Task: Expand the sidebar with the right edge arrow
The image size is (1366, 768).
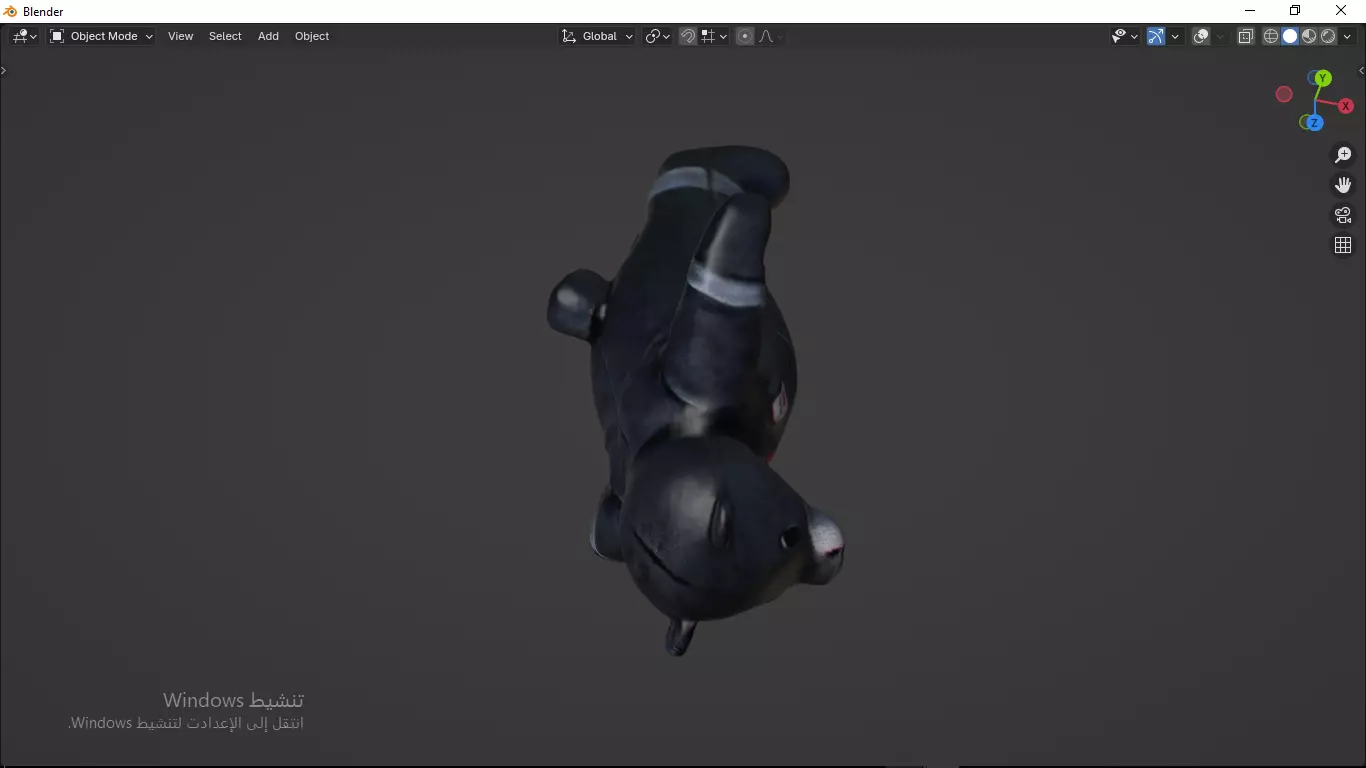Action: click(x=1361, y=71)
